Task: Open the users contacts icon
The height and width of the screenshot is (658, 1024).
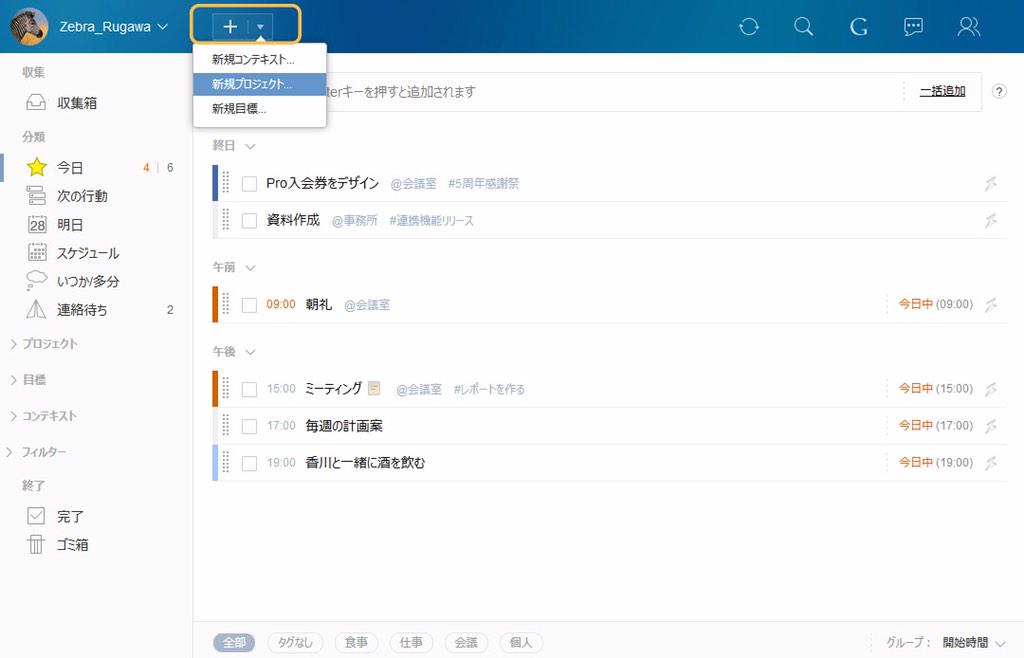Action: [x=968, y=27]
